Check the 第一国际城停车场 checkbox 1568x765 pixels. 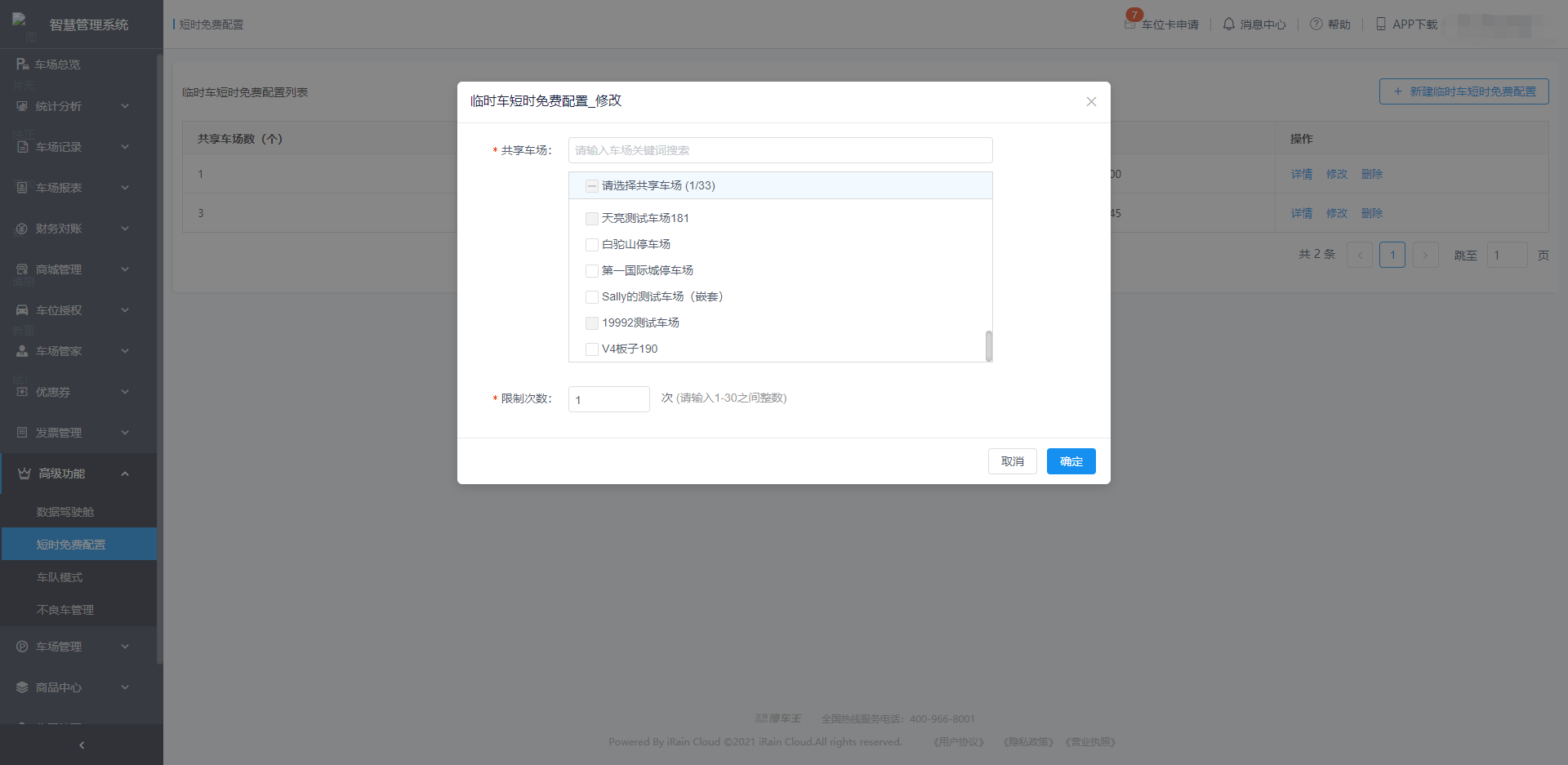(x=592, y=271)
